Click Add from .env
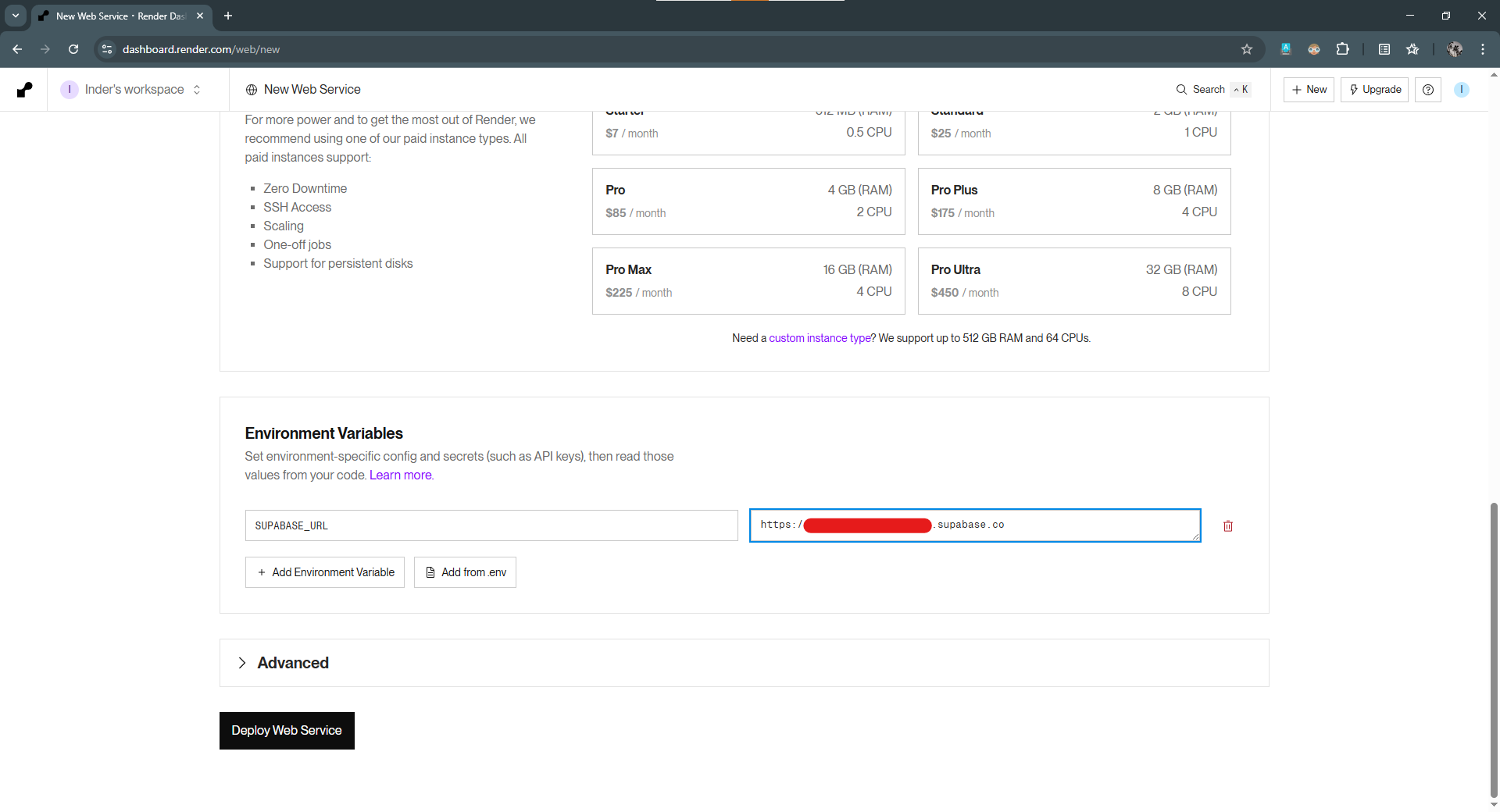The height and width of the screenshot is (812, 1500). point(465,572)
